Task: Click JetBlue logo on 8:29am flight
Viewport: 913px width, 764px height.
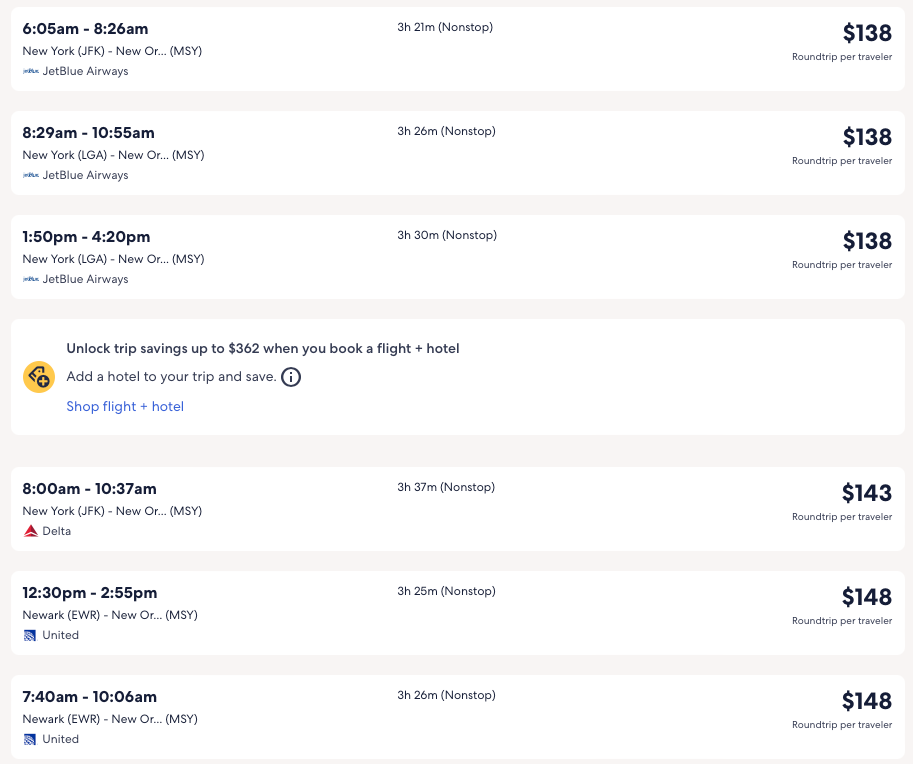Action: tap(31, 175)
